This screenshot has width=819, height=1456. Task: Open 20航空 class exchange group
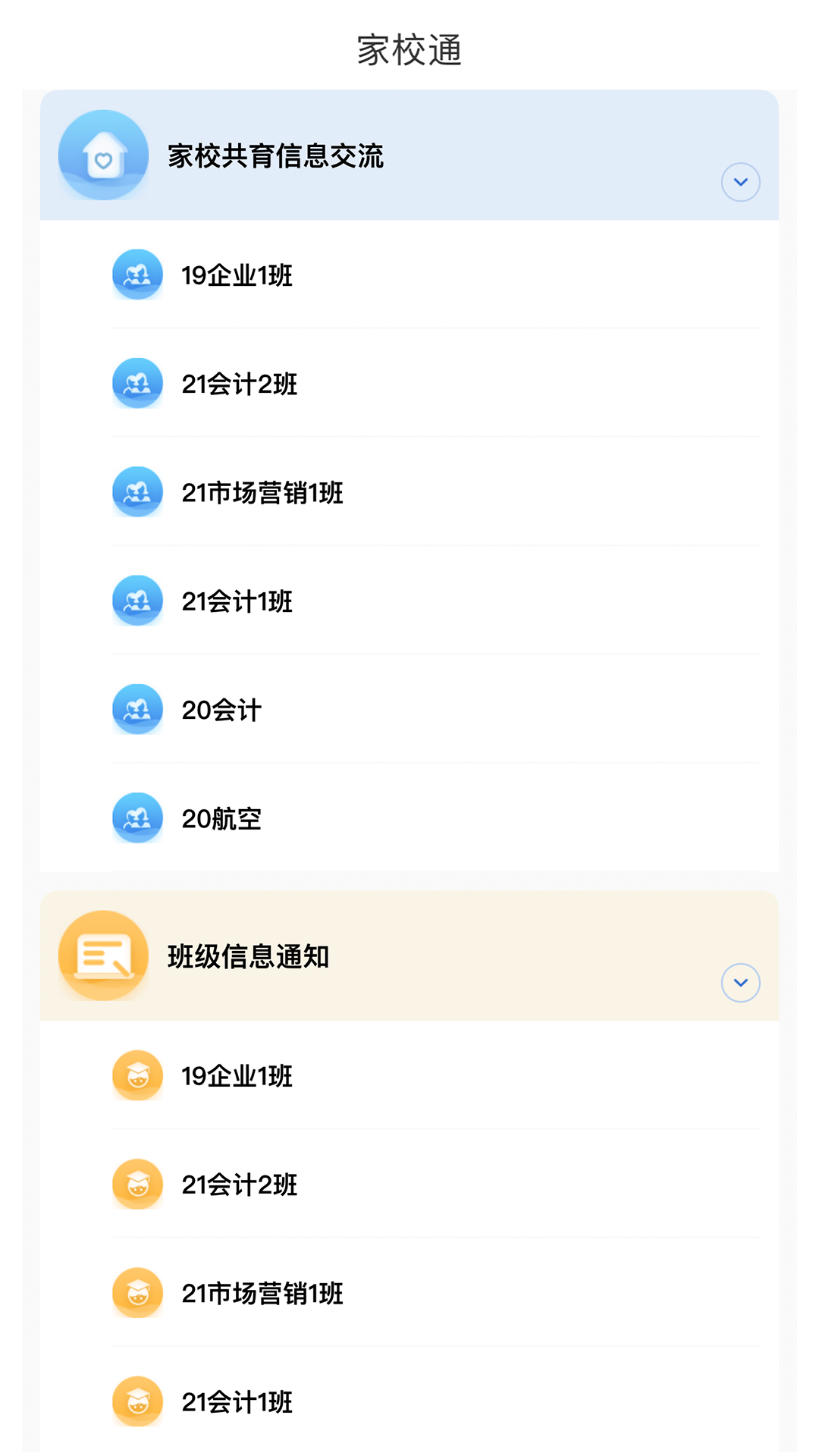221,819
